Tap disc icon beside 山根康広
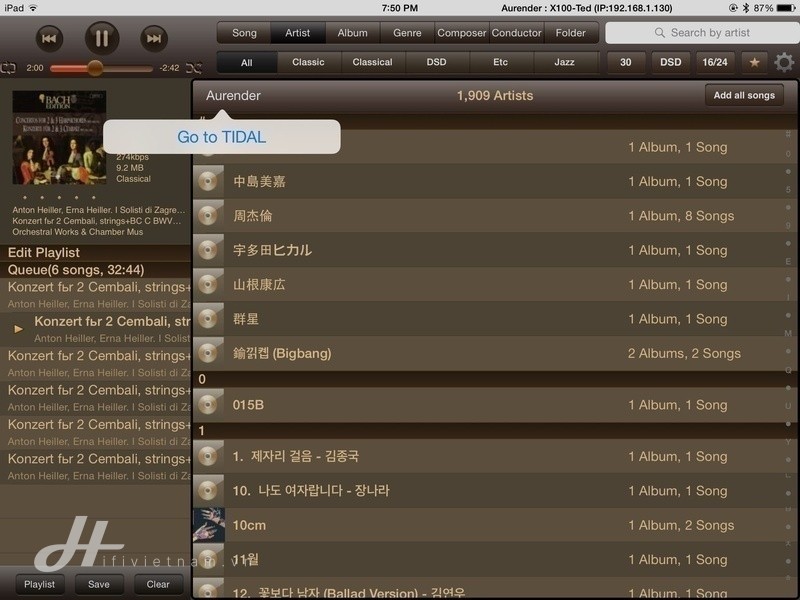Image resolution: width=800 pixels, height=600 pixels. coord(208,285)
